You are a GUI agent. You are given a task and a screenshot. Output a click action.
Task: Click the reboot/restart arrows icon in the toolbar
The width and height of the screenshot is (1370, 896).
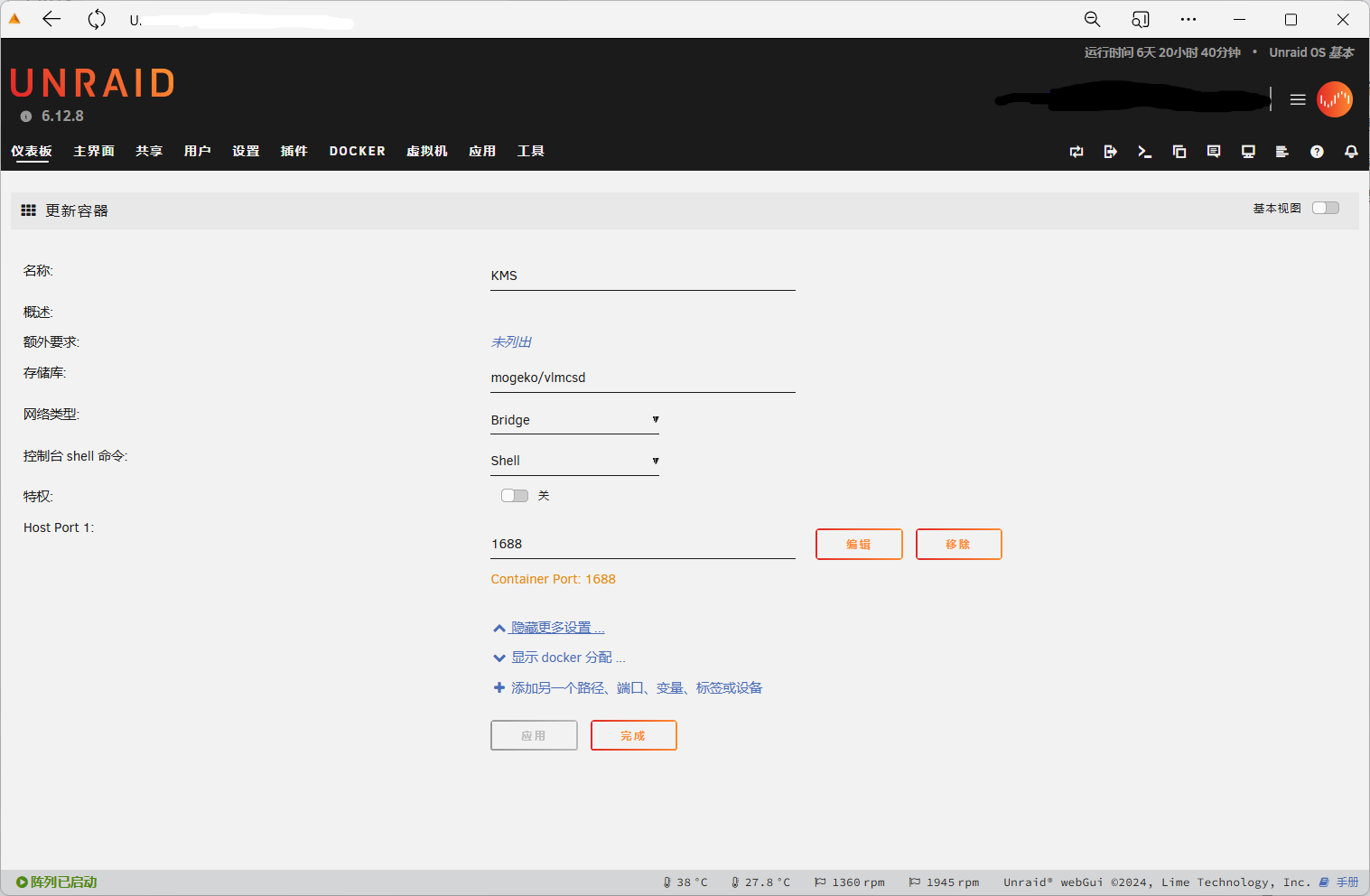click(1076, 152)
